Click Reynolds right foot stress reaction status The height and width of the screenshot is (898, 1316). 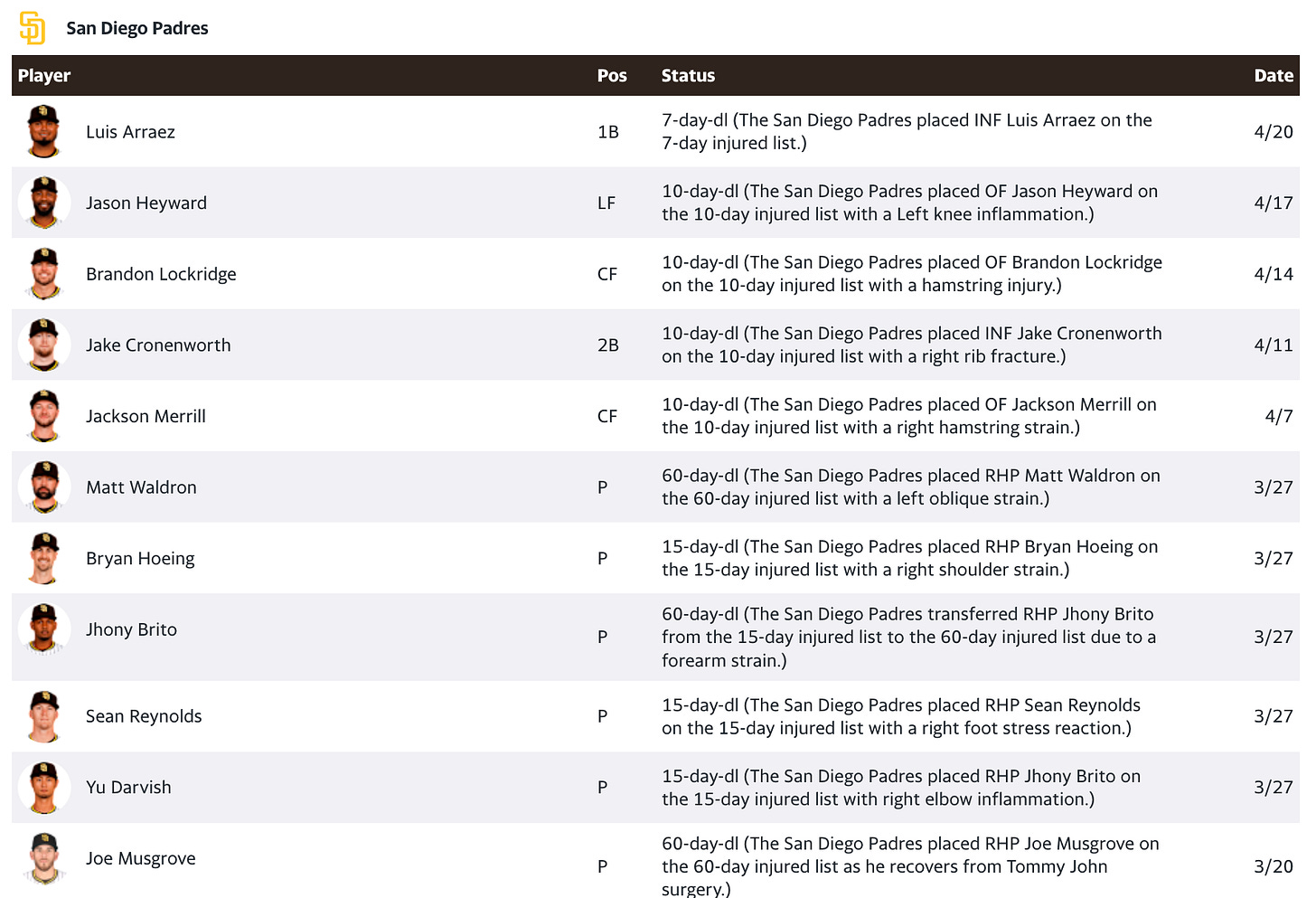click(x=901, y=716)
